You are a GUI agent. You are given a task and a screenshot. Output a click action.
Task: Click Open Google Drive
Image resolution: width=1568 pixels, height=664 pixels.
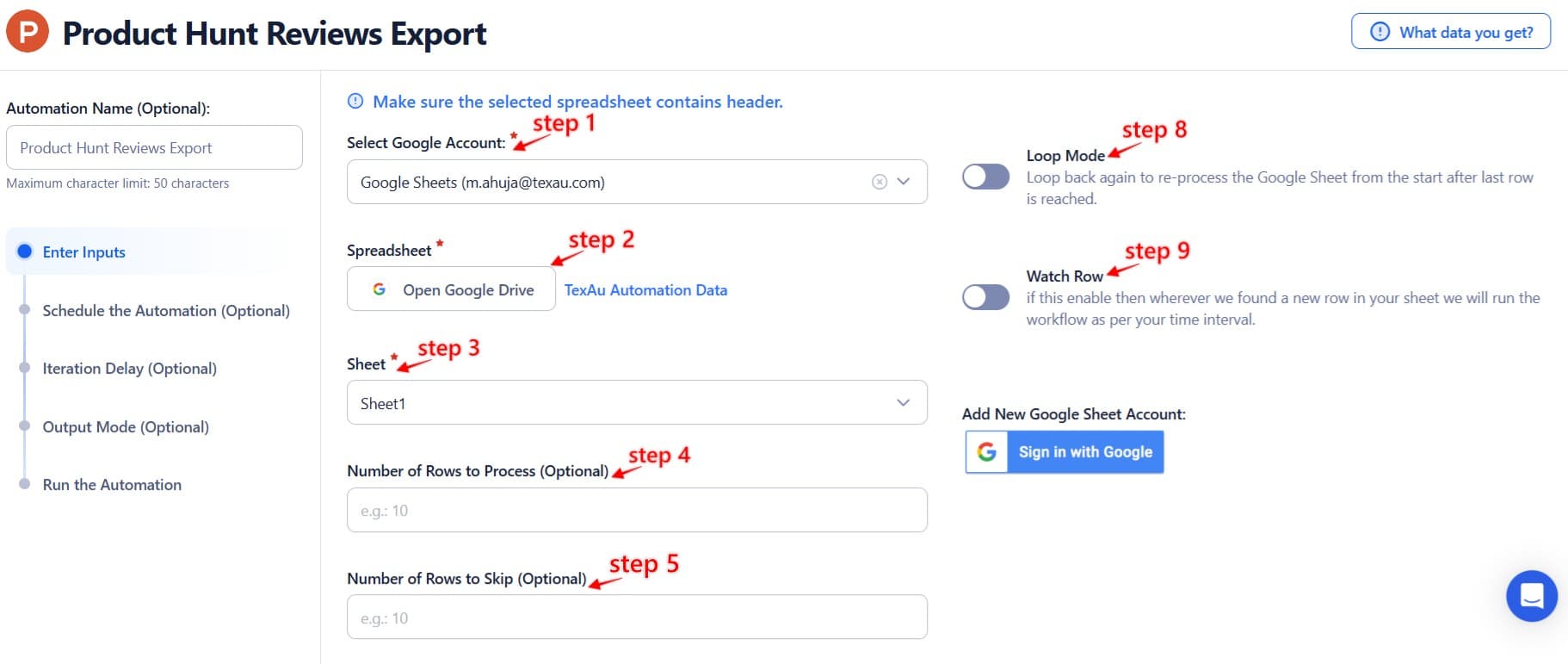[450, 289]
